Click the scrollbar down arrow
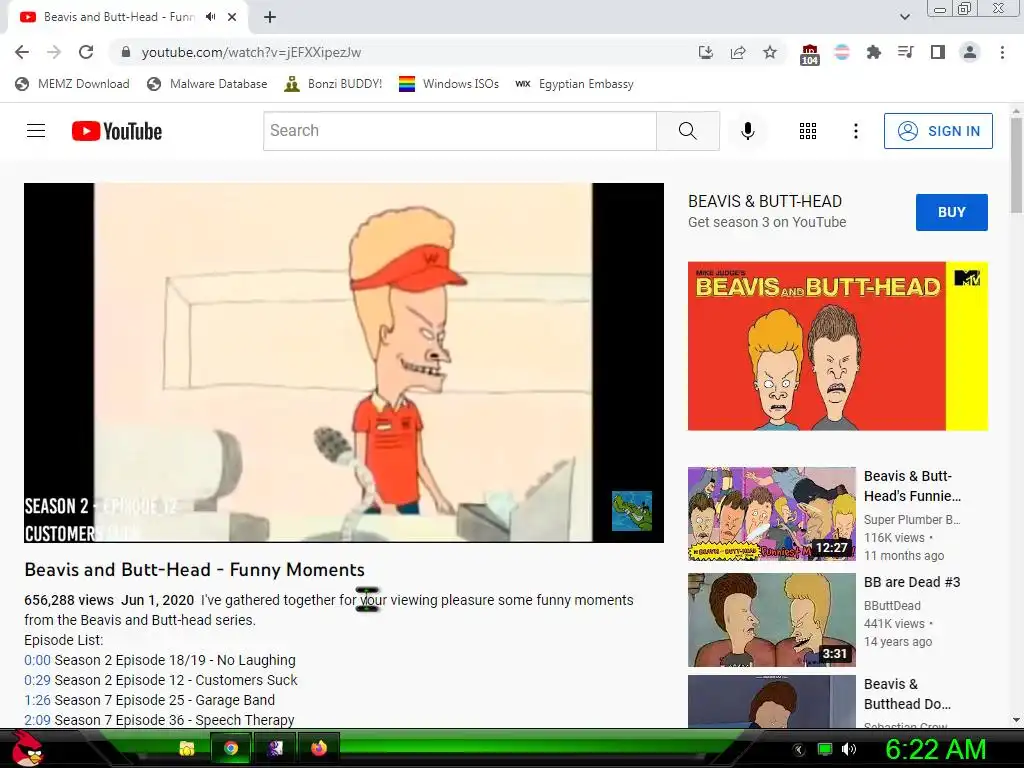This screenshot has width=1024, height=768. point(1016,720)
